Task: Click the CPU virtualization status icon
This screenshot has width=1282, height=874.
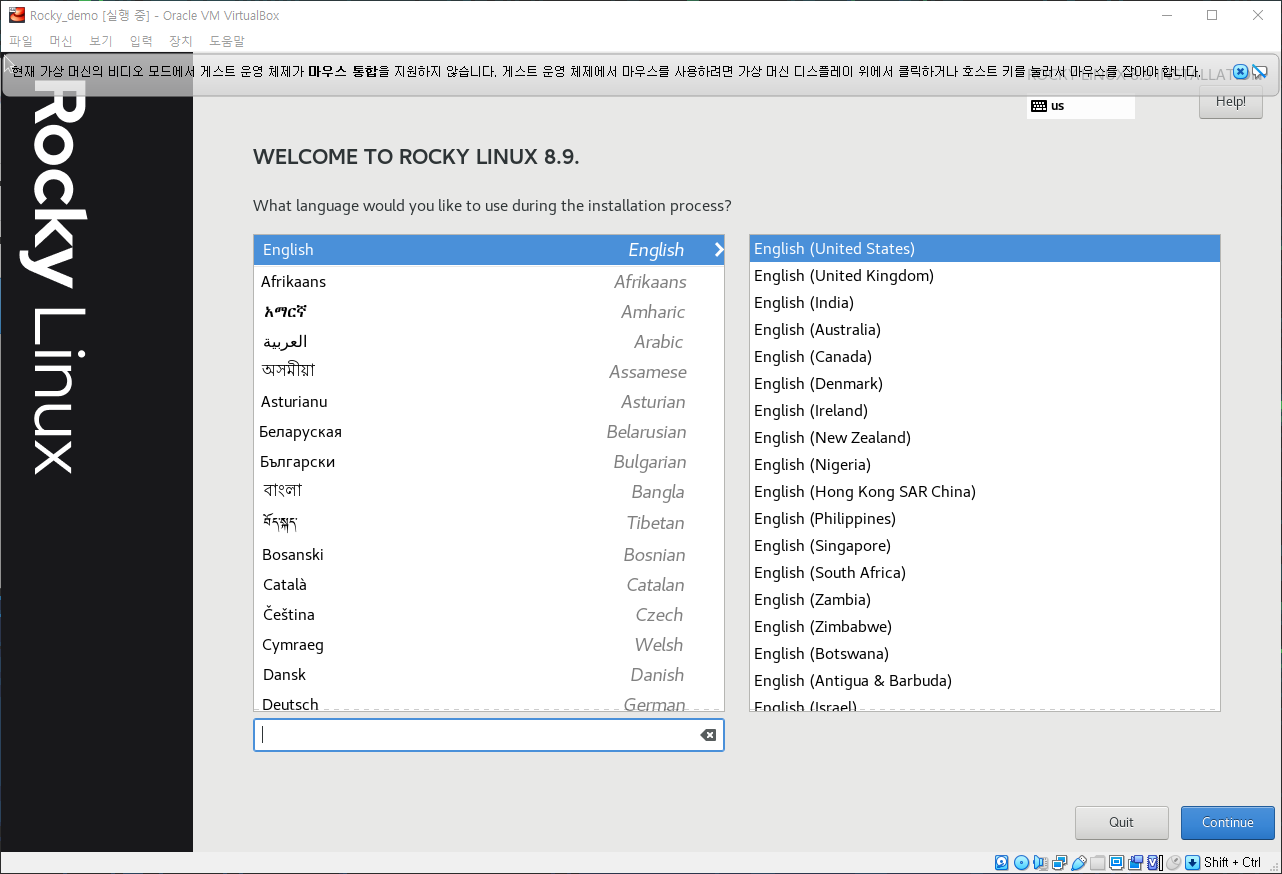Action: (x=1154, y=862)
